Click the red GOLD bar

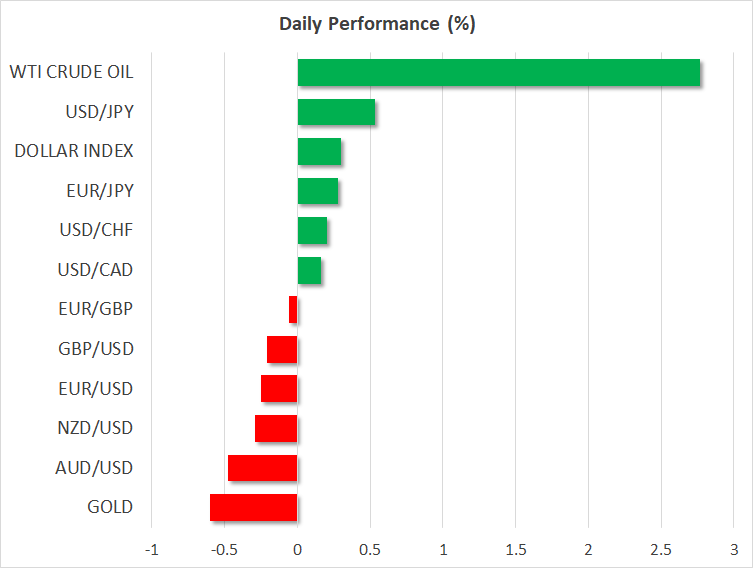click(253, 507)
